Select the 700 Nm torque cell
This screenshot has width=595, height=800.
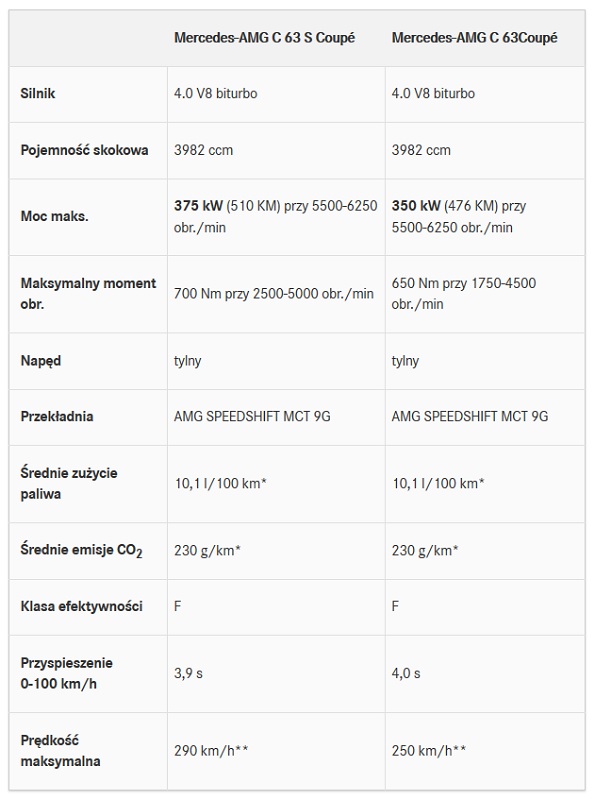(x=274, y=294)
